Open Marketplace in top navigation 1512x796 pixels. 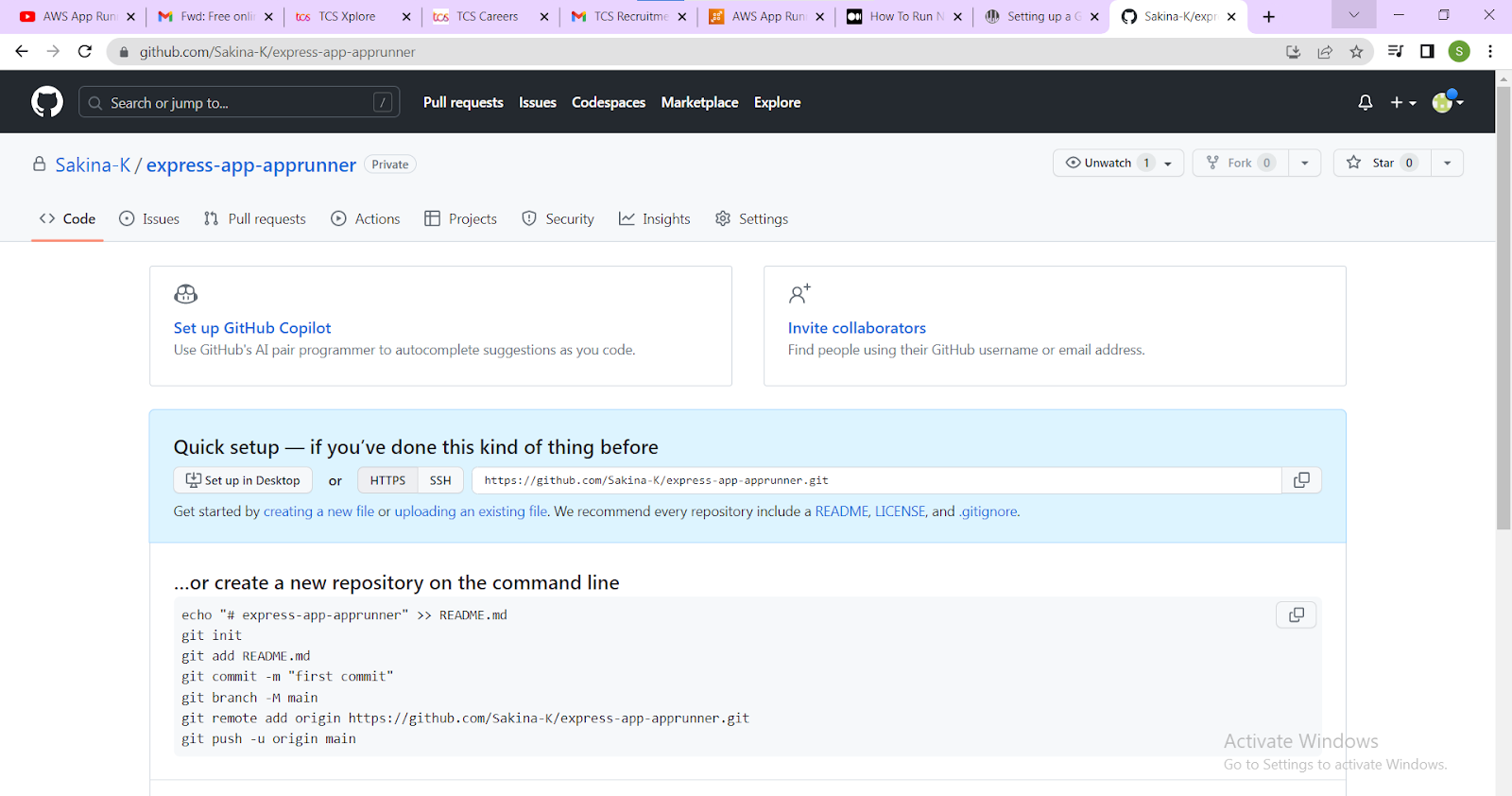699,102
